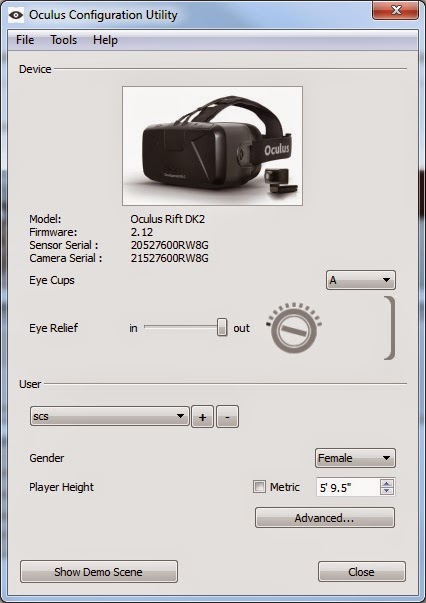
Task: Click the model text Oculus Rift DK2
Action: pyautogui.click(x=168, y=219)
